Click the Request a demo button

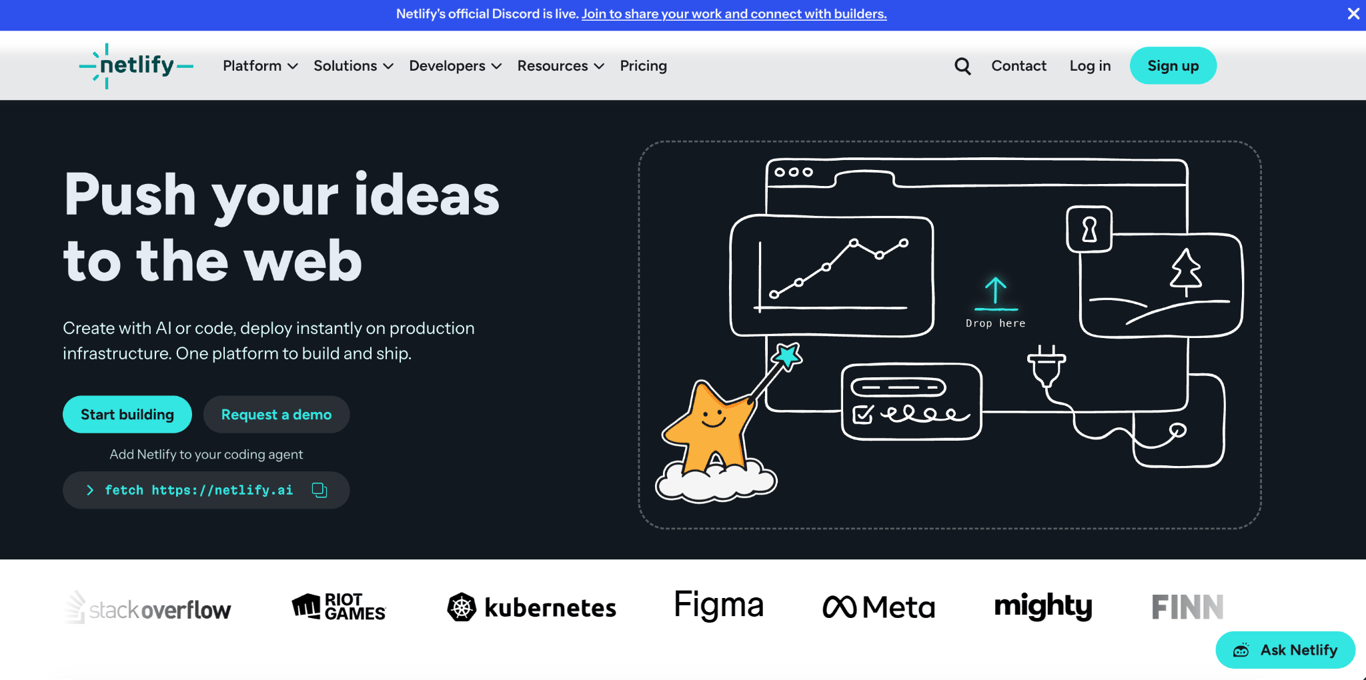pos(276,414)
